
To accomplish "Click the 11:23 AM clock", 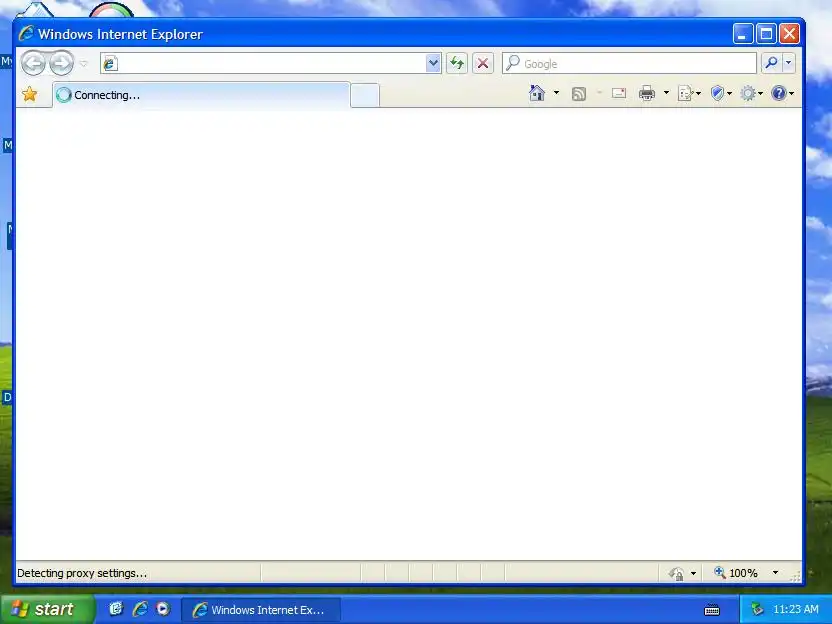I will click(x=795, y=609).
